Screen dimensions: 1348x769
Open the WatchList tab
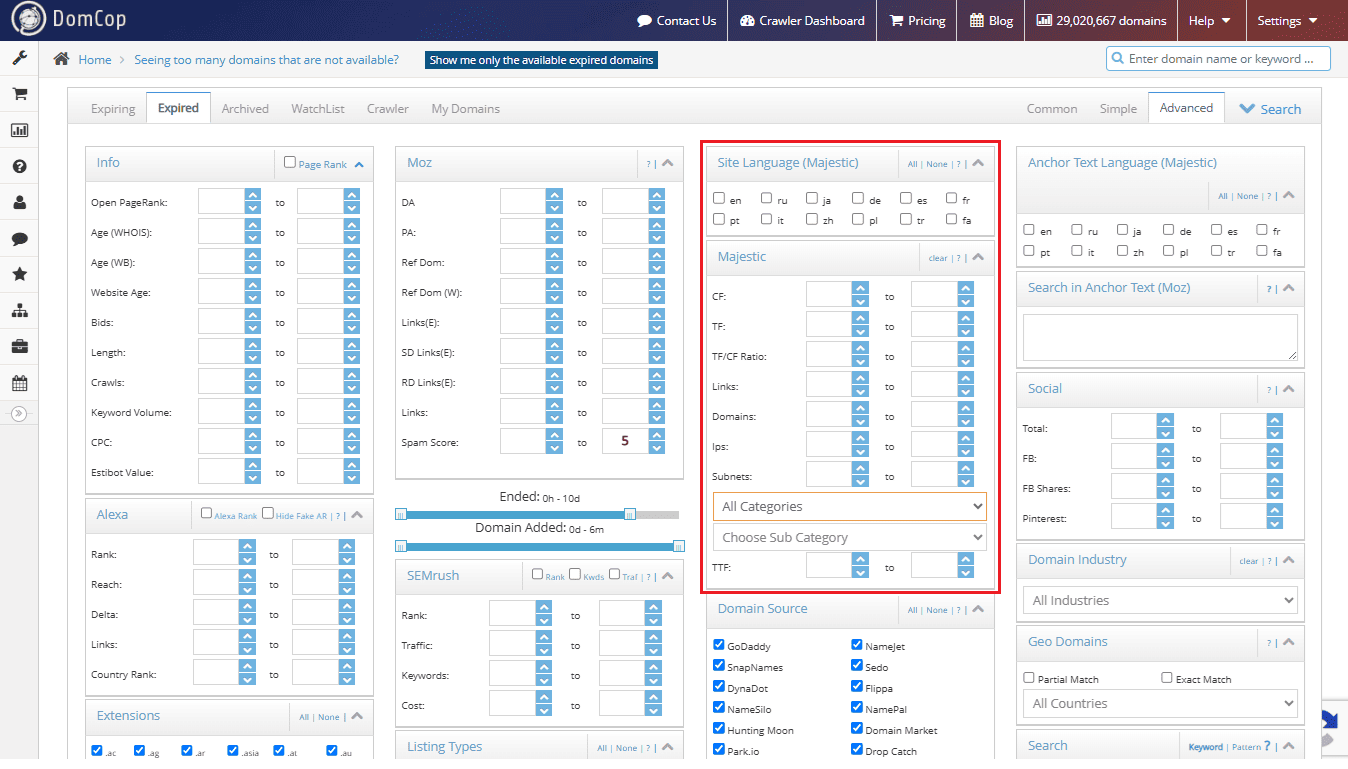click(318, 109)
